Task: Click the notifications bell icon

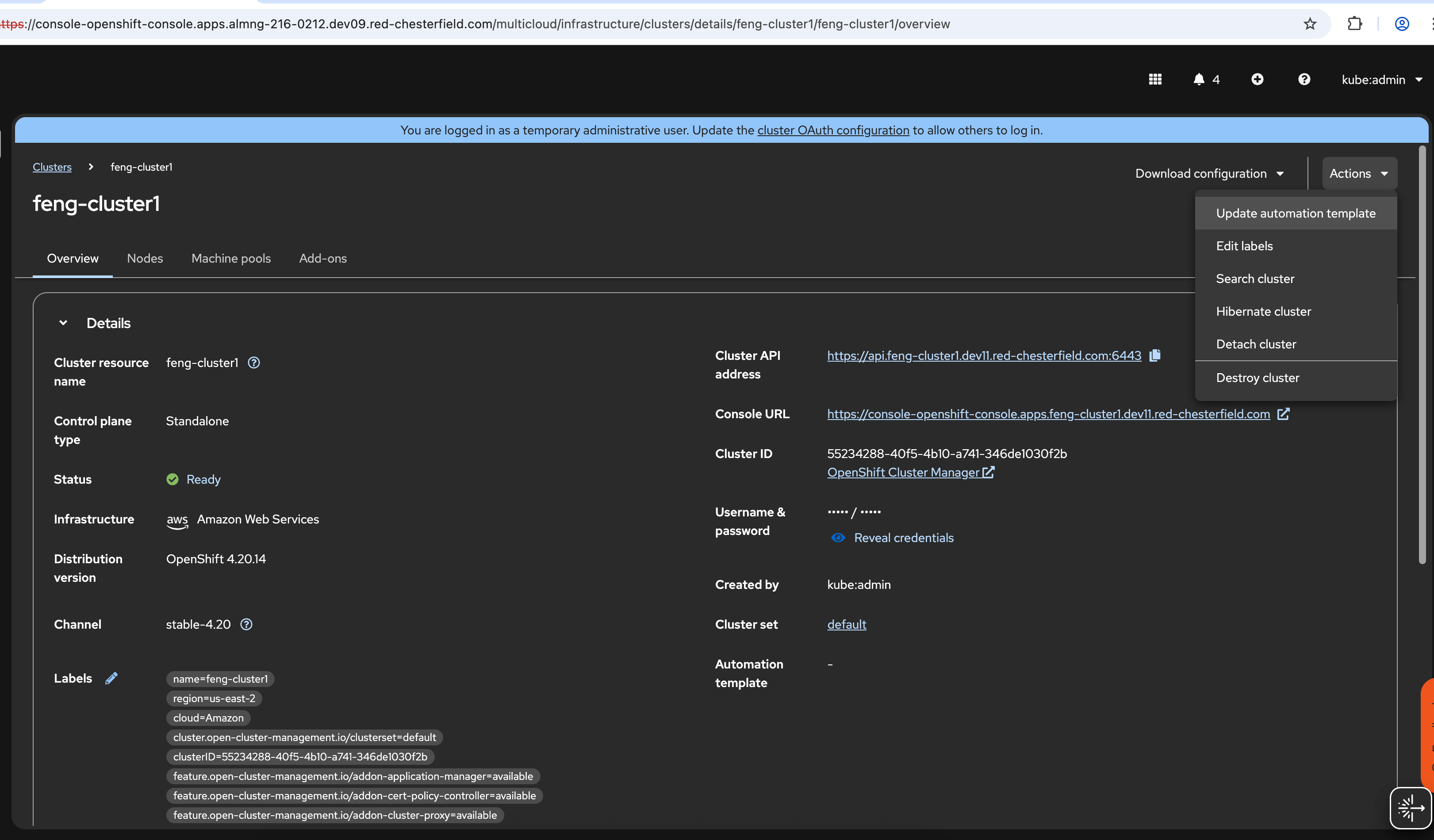Action: point(1198,80)
